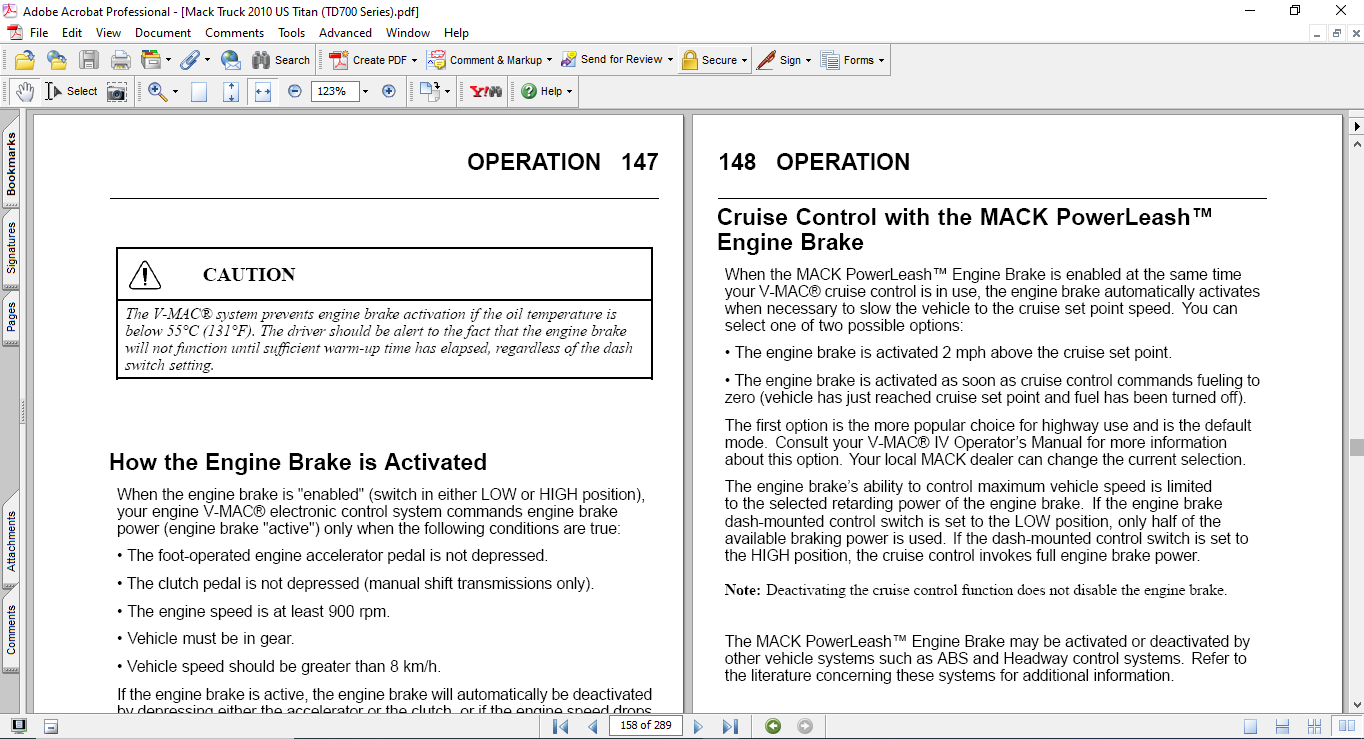Open the Comments side panel tab
1364x739 pixels.
(x=11, y=631)
